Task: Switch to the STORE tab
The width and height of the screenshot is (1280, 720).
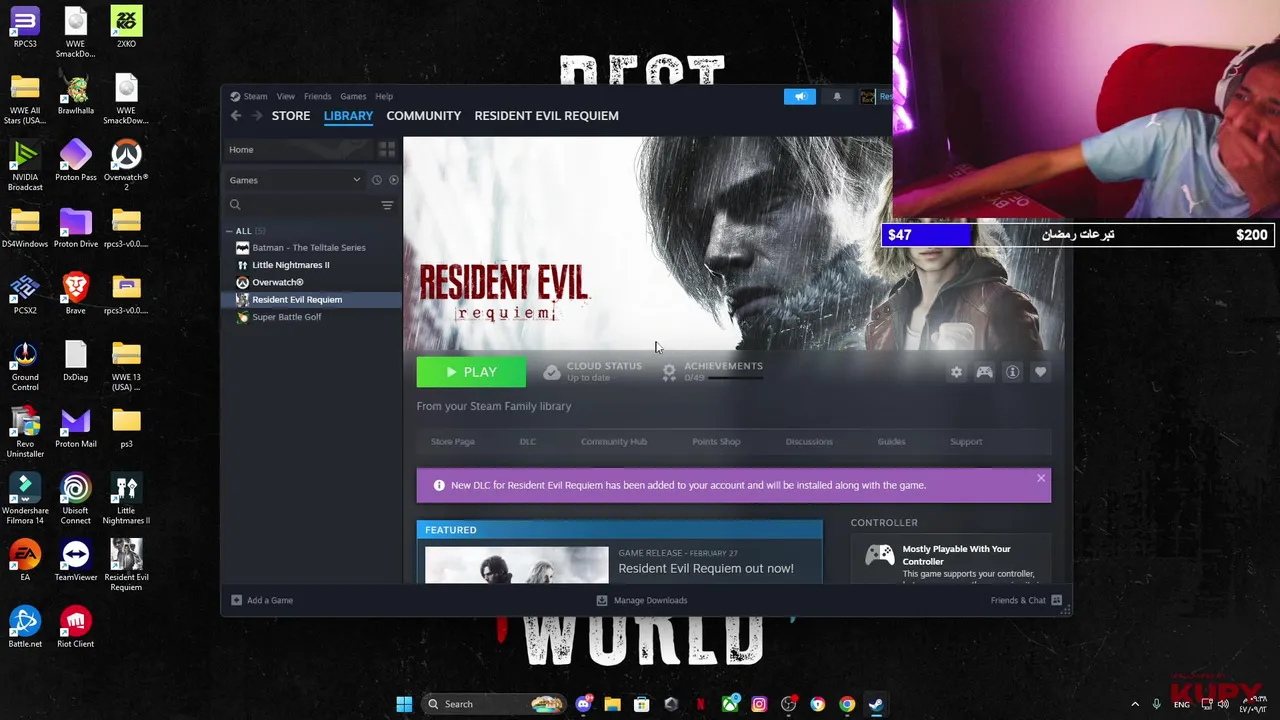Action: point(291,116)
